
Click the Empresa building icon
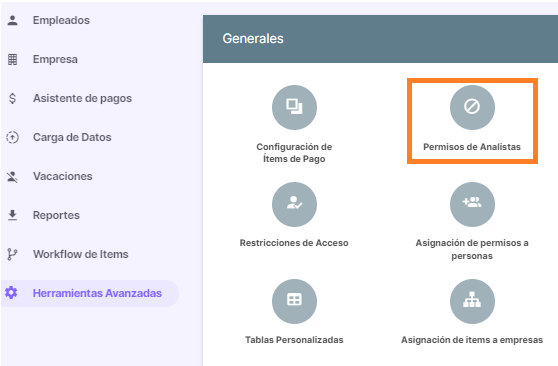pos(12,59)
